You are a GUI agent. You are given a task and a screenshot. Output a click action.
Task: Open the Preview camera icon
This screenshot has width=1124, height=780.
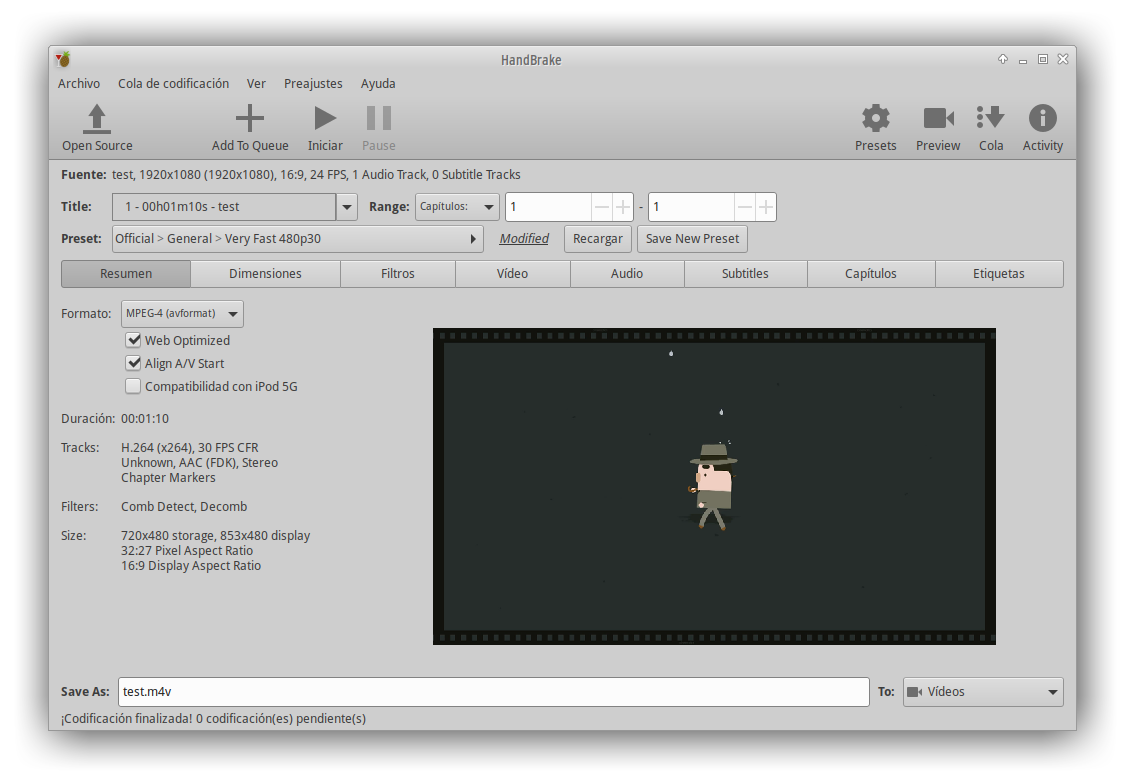pyautogui.click(x=938, y=119)
